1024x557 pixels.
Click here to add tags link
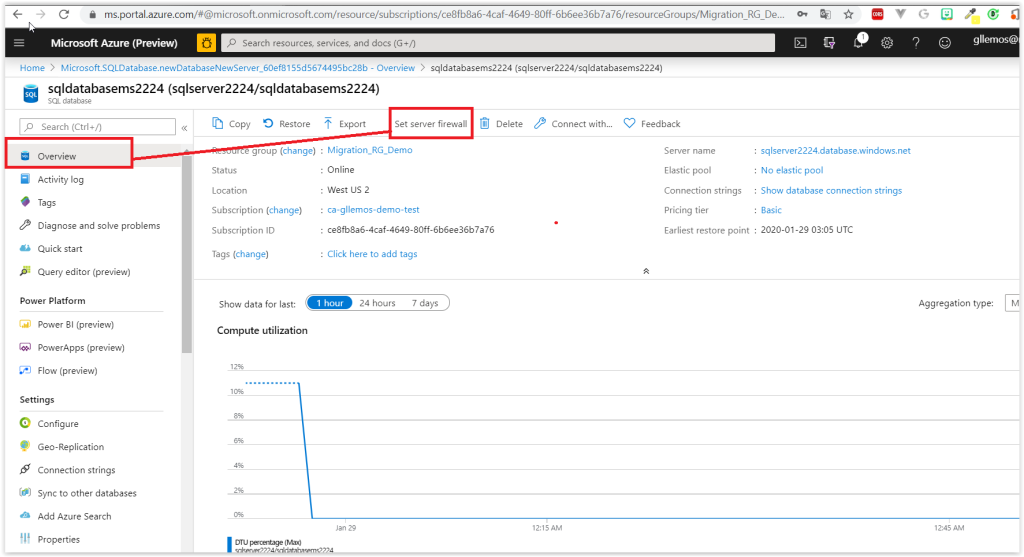coord(372,254)
